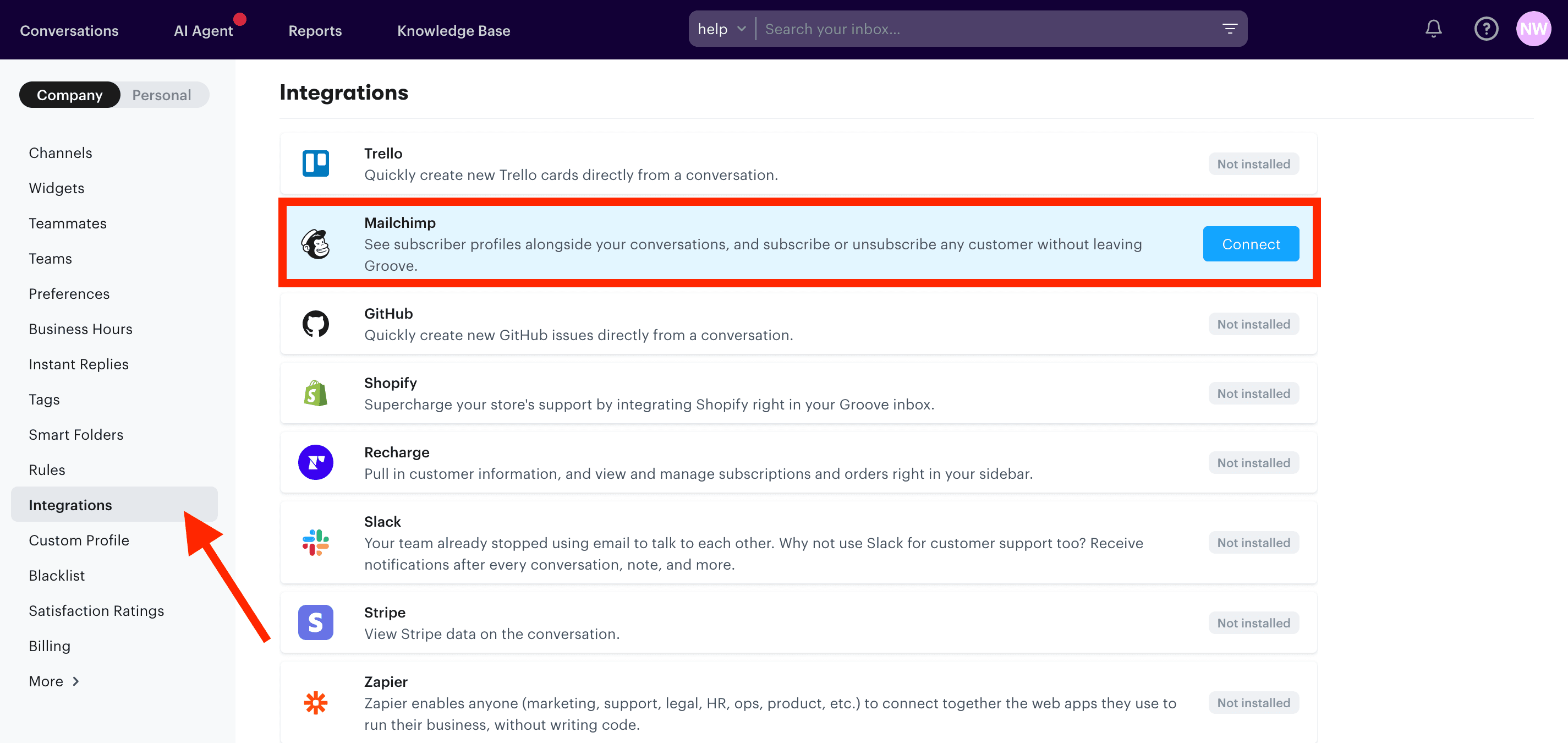Go to the Knowledge Base section

click(x=453, y=30)
